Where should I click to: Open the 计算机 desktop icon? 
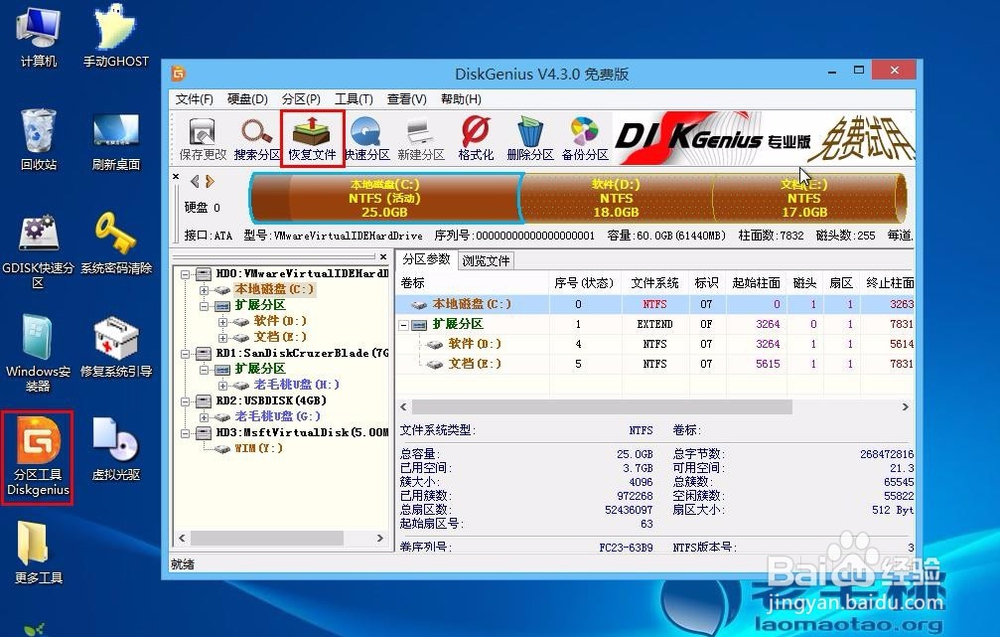39,36
